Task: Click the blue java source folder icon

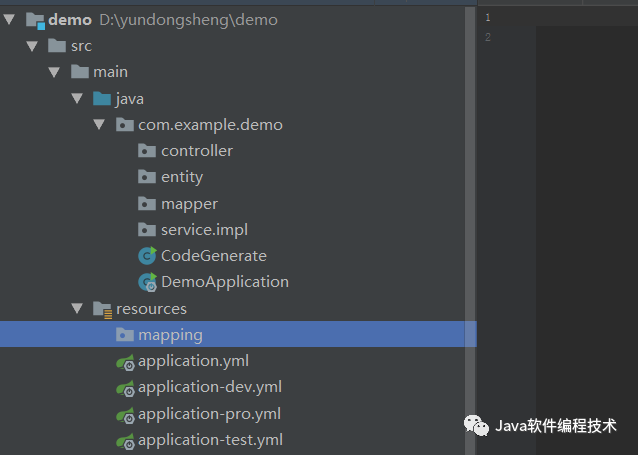Action: (x=102, y=98)
